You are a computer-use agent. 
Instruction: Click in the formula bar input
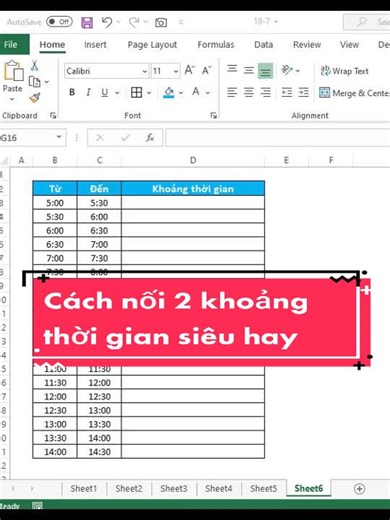(277, 137)
